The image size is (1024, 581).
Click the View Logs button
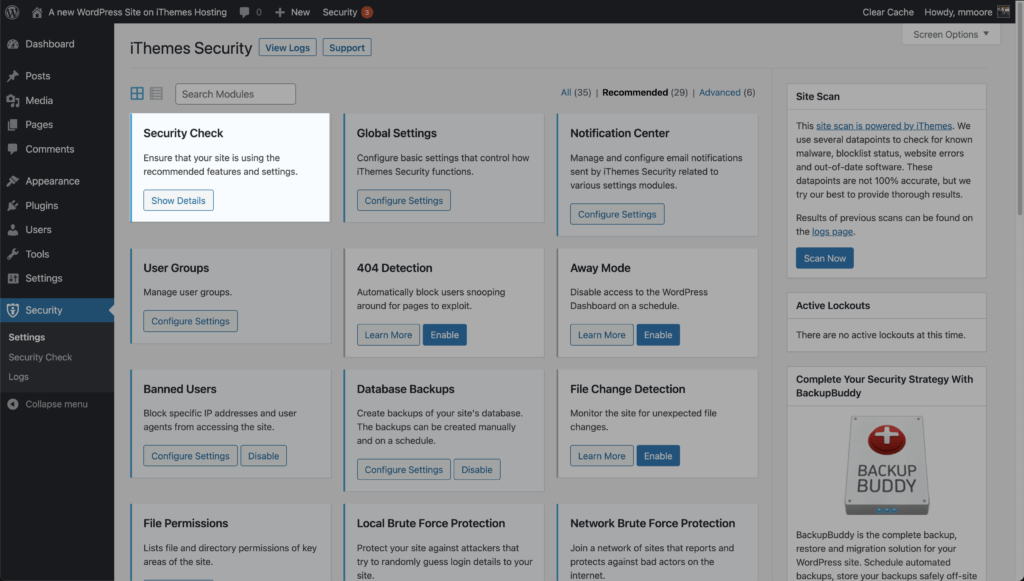287,48
